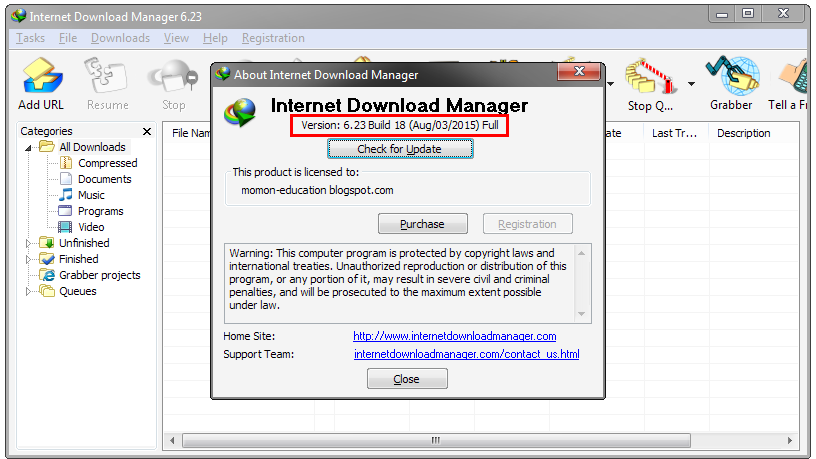Expand the Finished tree node
The width and height of the screenshot is (816, 459).
(x=29, y=259)
